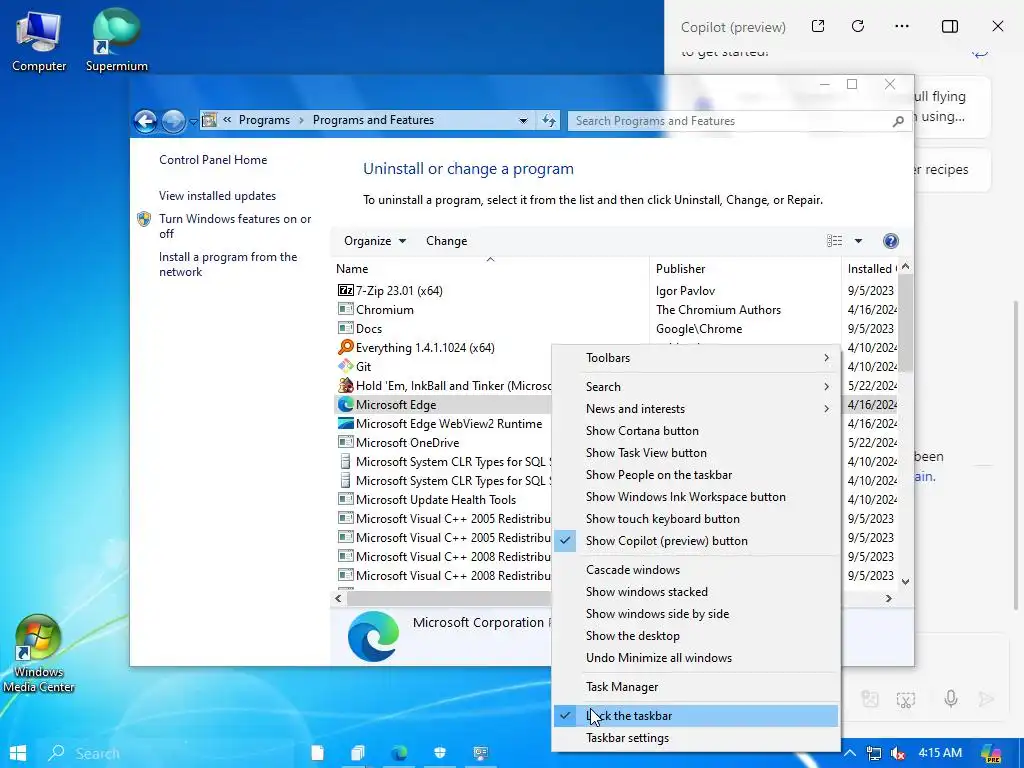Click the Forward arrow in Programs and Features

click(173, 121)
